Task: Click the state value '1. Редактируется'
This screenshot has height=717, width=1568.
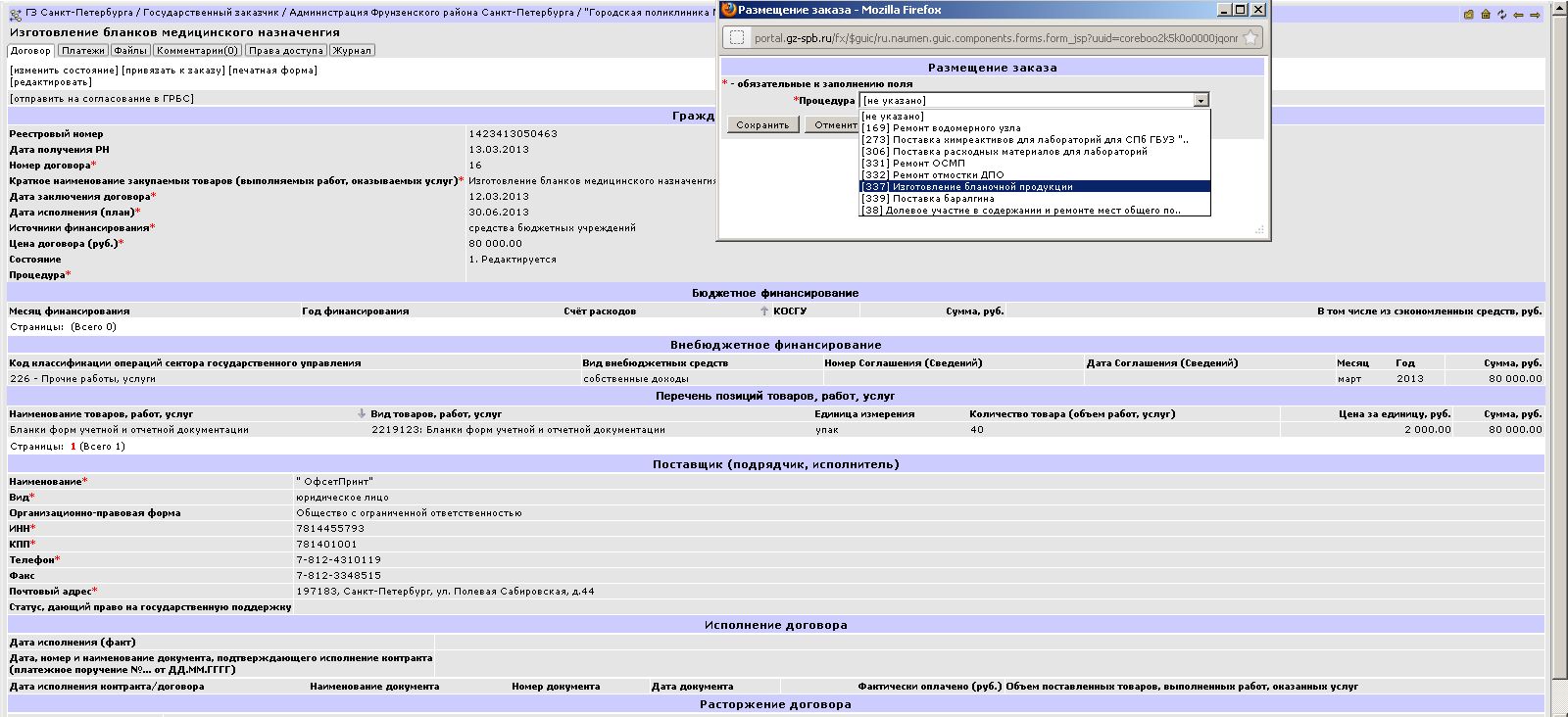Action: click(x=513, y=260)
